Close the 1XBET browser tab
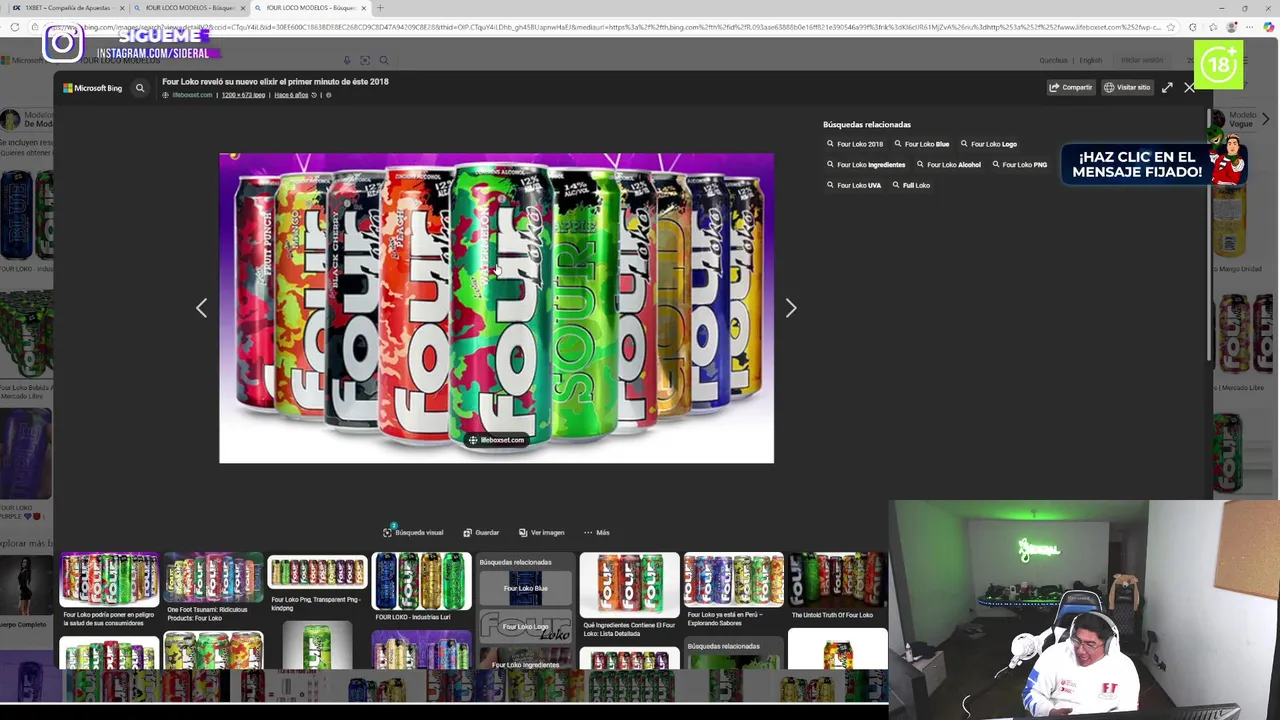Screen dimensions: 1280x720 pos(121,8)
